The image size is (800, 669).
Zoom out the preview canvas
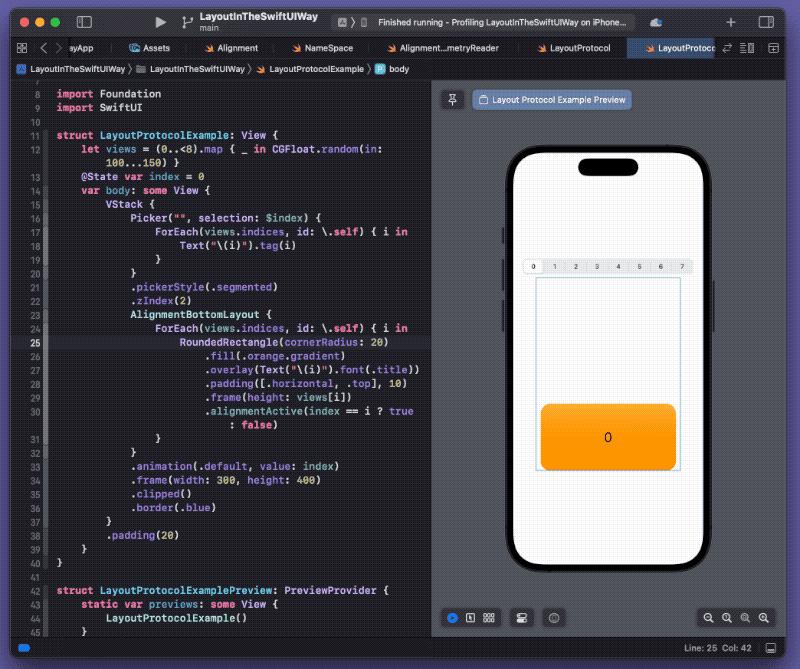[x=708, y=618]
